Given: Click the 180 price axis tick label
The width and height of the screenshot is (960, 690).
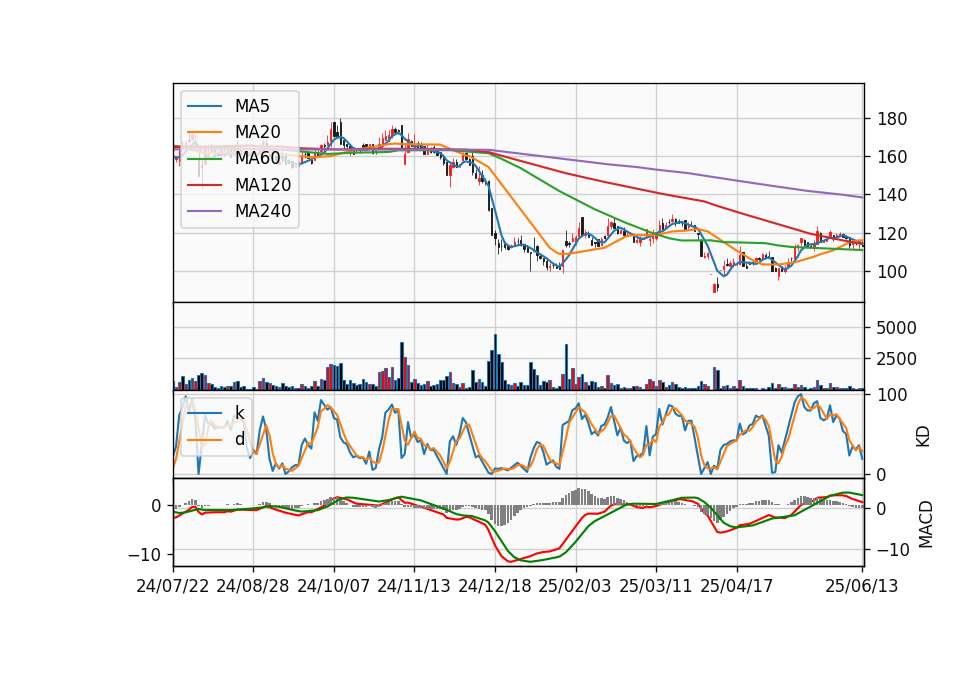Looking at the screenshot, I should 892,119.
